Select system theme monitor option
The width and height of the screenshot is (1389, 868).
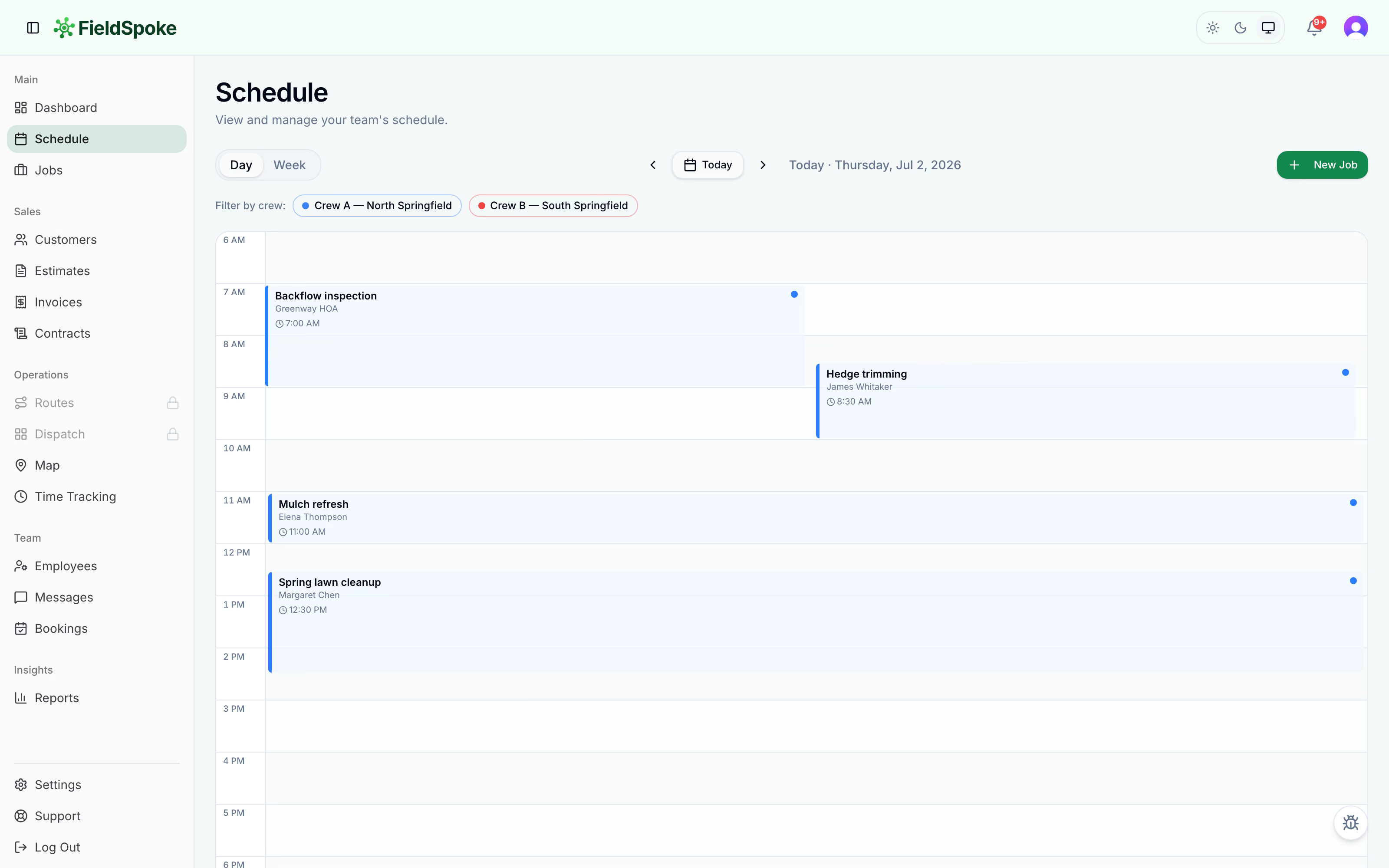[1268, 27]
